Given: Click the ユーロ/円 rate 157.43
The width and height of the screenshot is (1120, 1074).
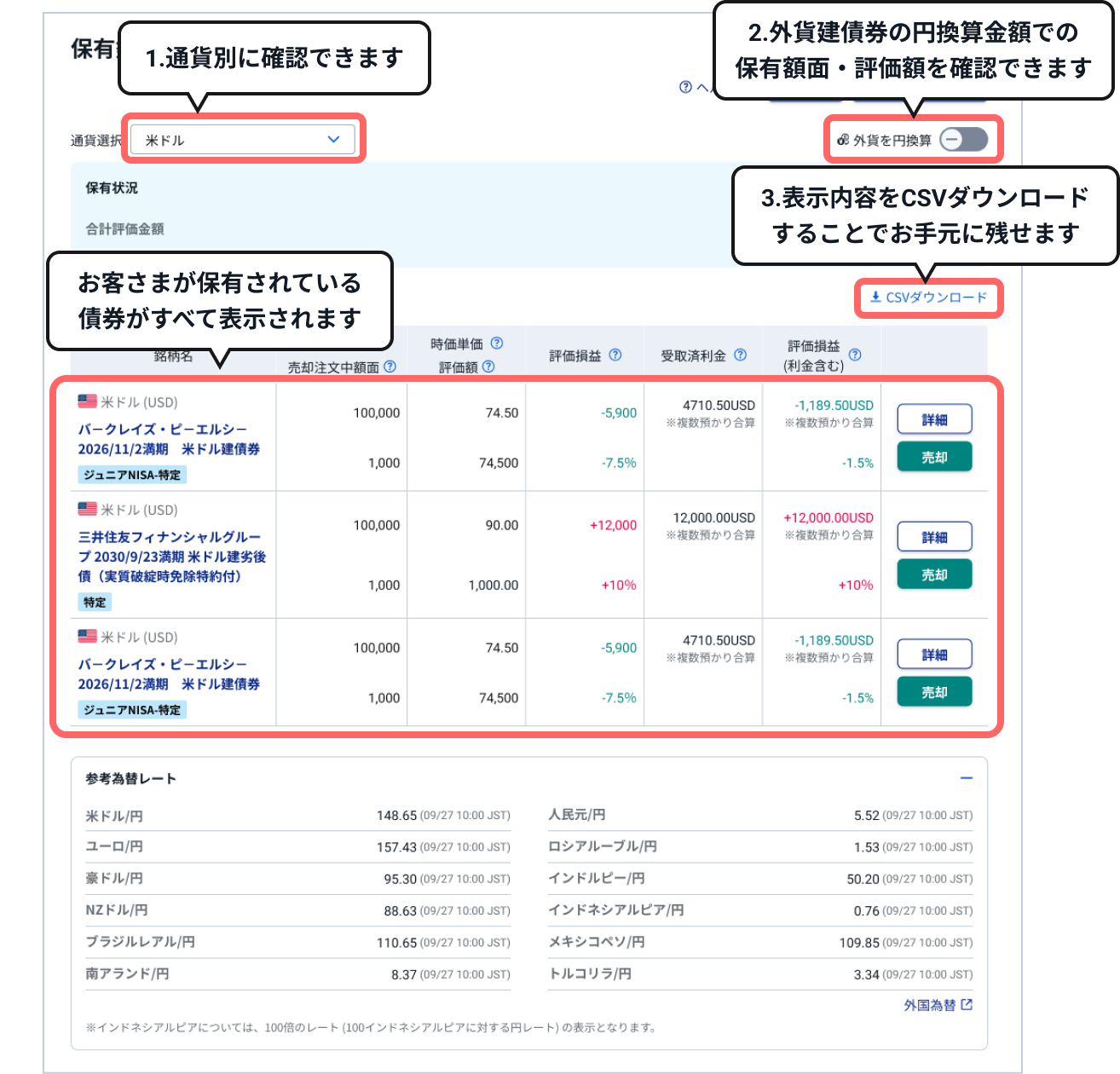Looking at the screenshot, I should 396,847.
